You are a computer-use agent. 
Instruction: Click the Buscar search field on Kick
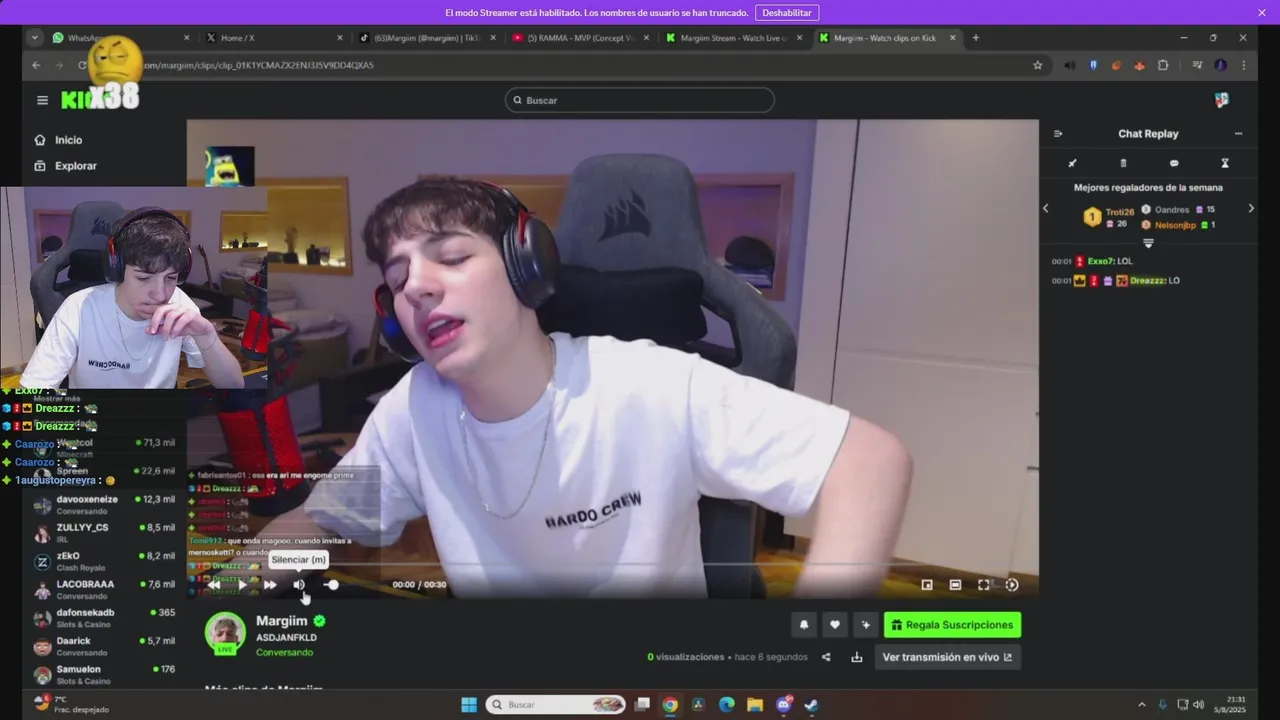640,100
